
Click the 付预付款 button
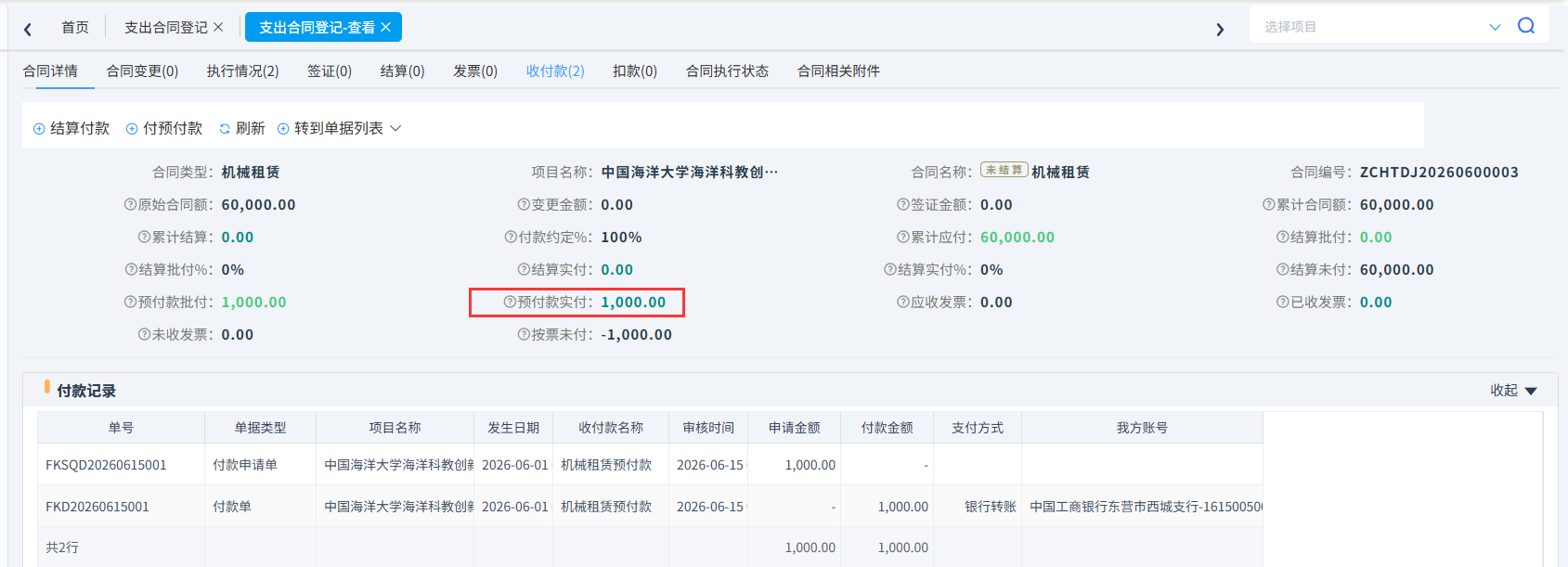click(x=164, y=128)
